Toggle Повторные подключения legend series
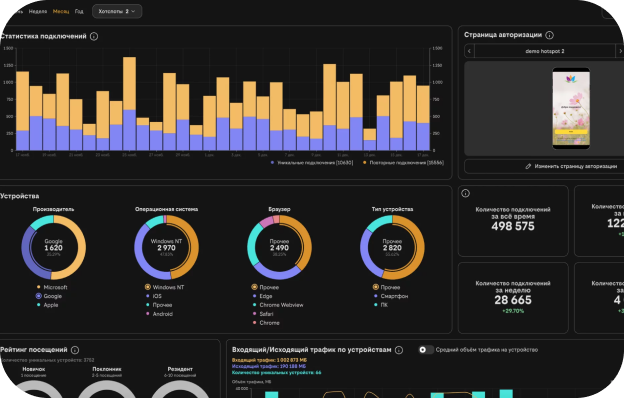The height and width of the screenshot is (398, 624). pos(403,162)
